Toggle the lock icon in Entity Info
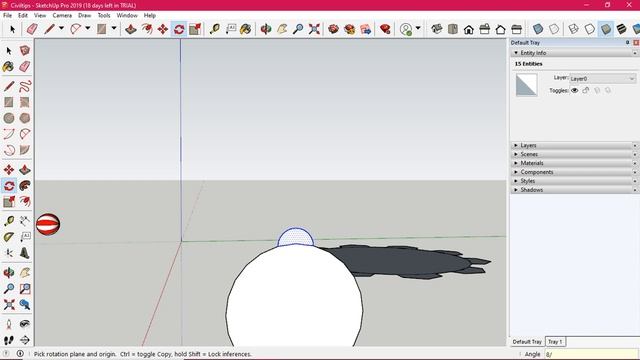Screen dimensions: 640x360 [x=586, y=90]
